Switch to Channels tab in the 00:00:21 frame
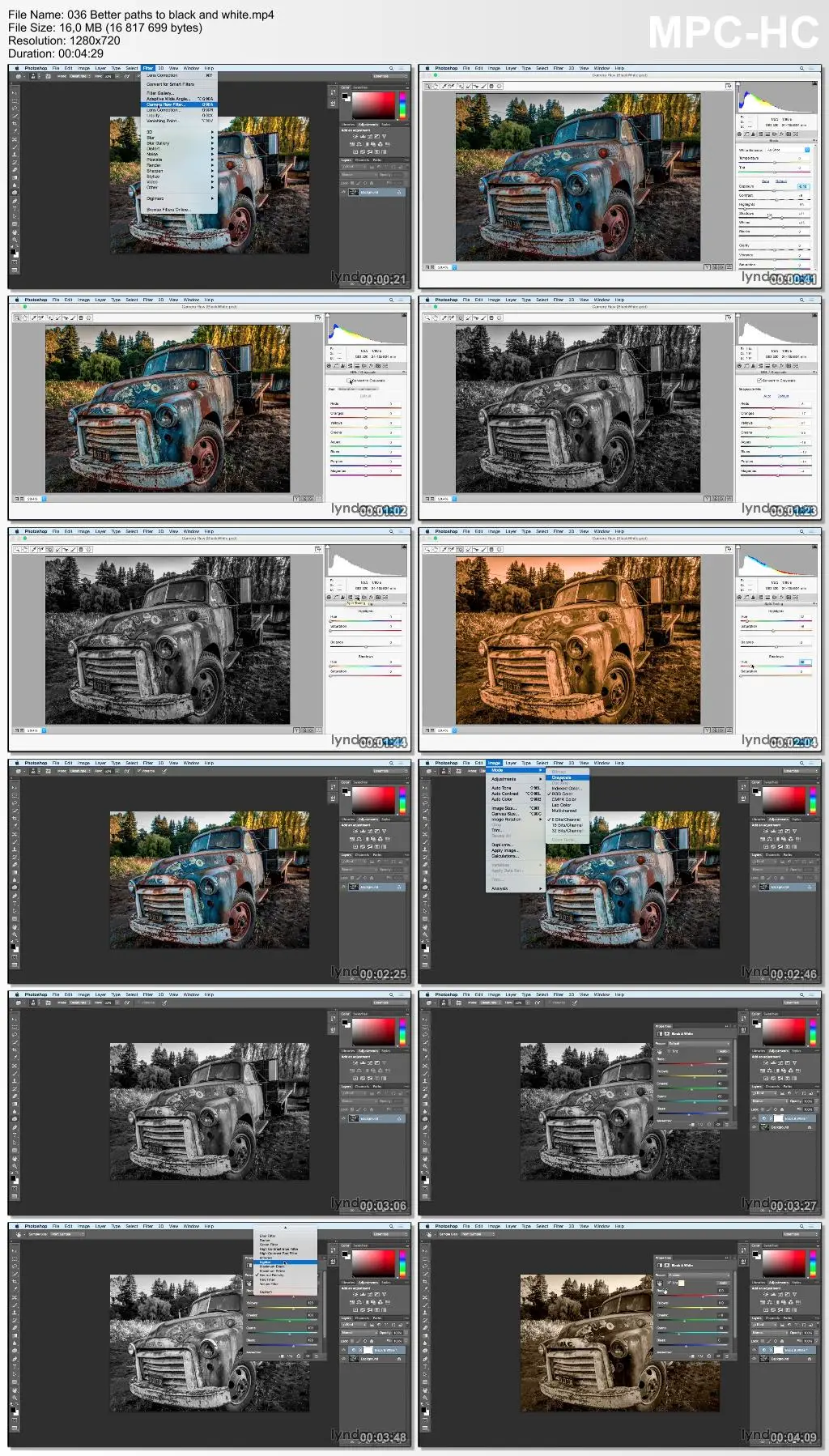The image size is (829, 1456). pyautogui.click(x=363, y=160)
